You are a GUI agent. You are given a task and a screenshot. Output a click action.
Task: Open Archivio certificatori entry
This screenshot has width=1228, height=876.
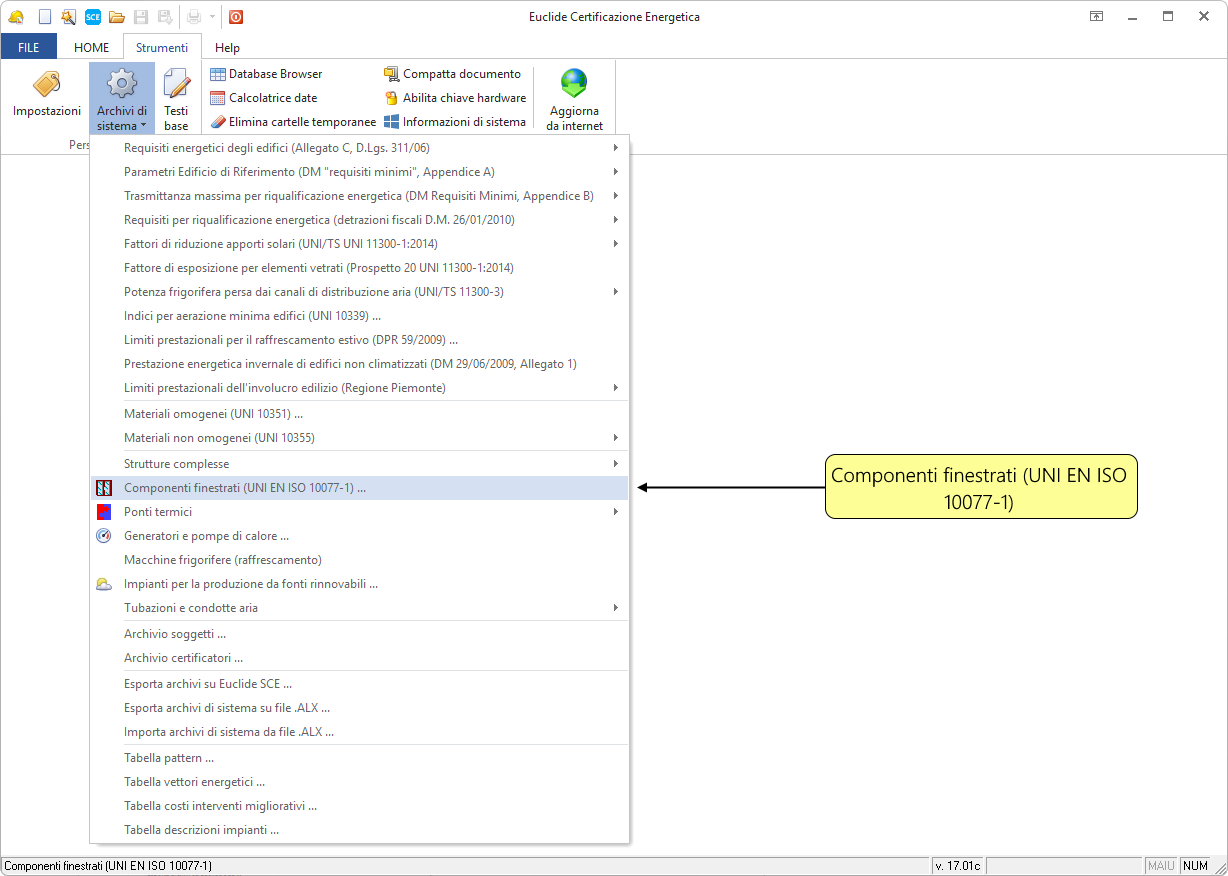[183, 658]
